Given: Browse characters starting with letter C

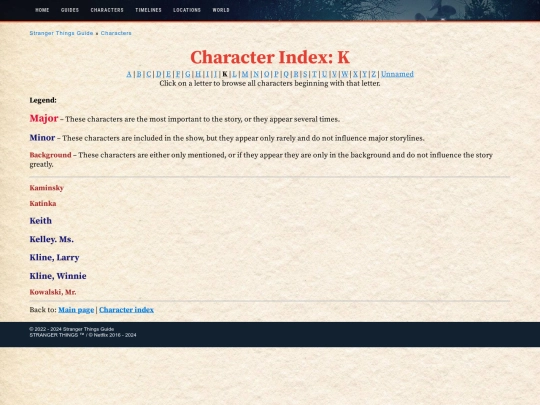Looking at the screenshot, I should coord(148,74).
